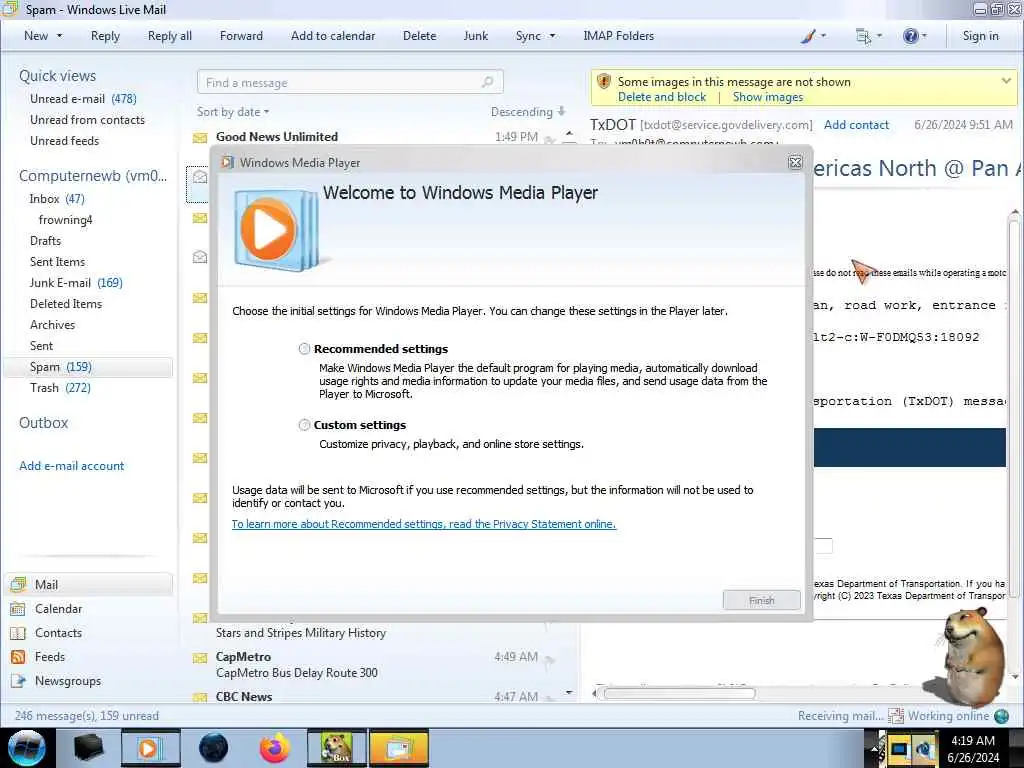Open the Privacy Statement online link
1024x768 pixels.
coord(424,524)
